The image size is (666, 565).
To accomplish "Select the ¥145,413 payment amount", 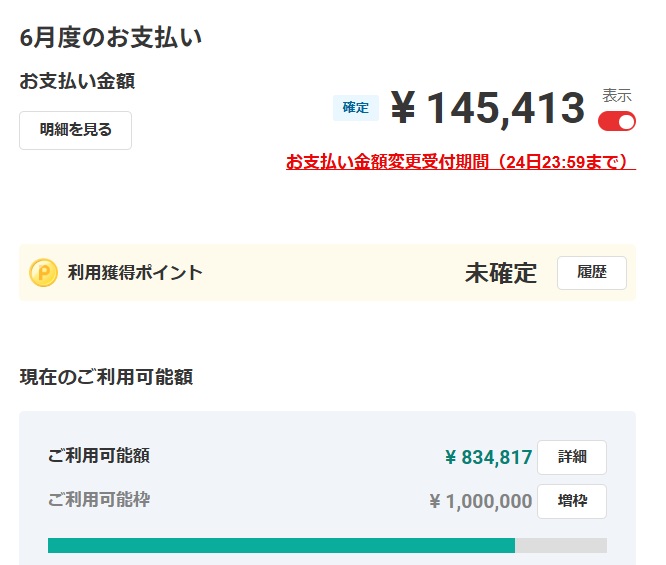I will coord(488,108).
